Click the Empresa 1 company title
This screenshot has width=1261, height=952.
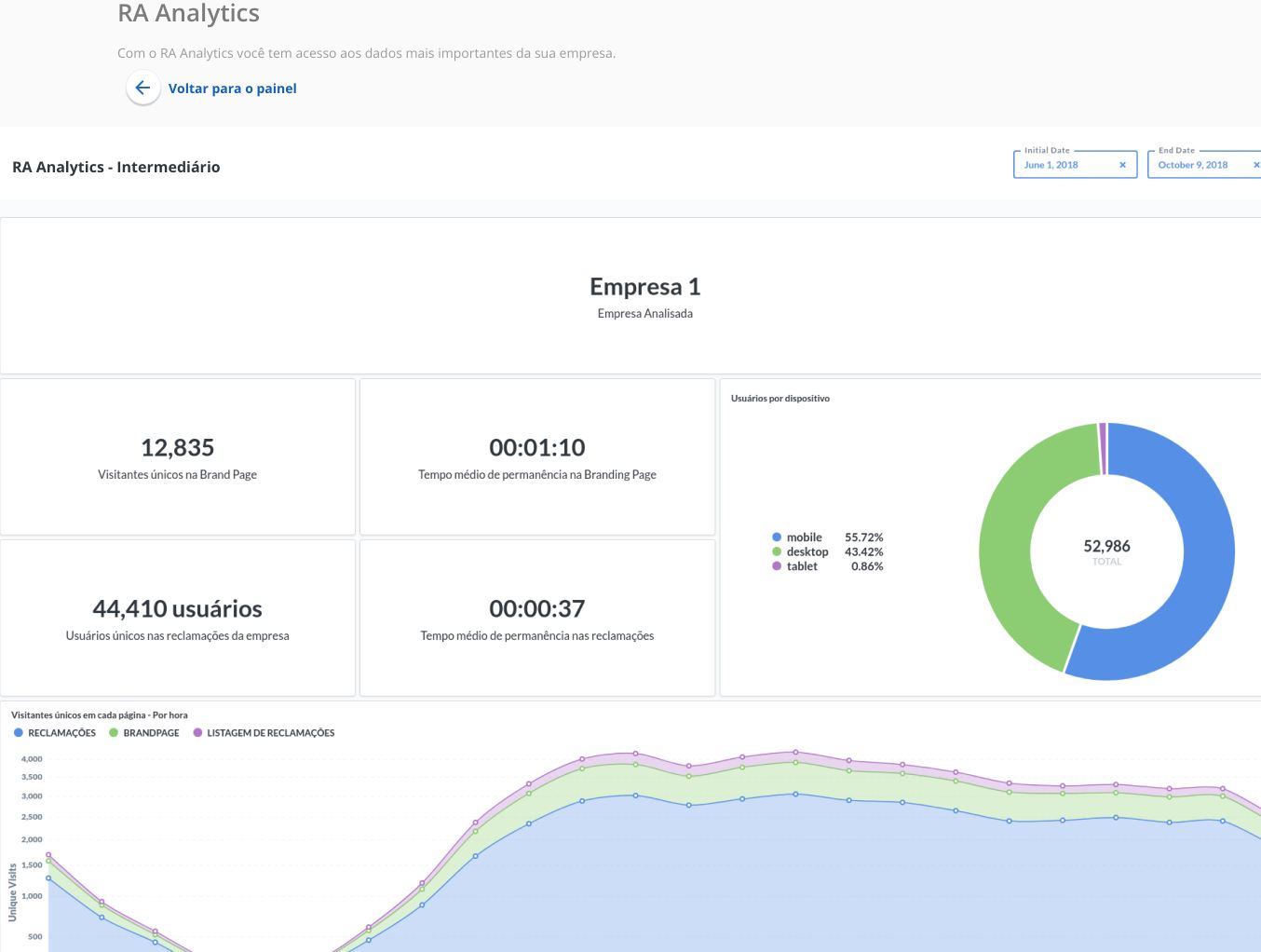pos(644,287)
